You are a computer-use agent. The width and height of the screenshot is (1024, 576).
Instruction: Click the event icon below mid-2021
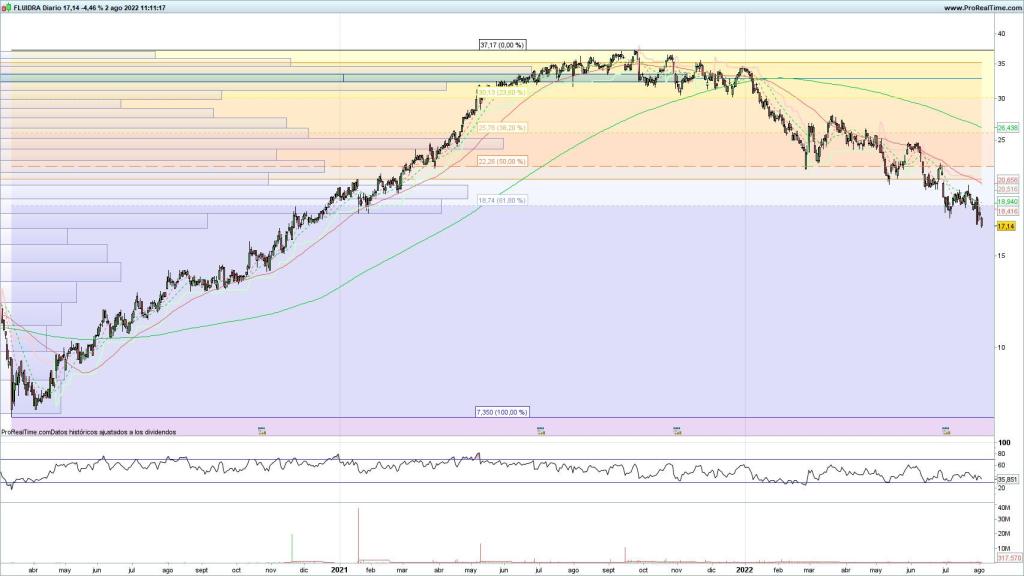[541, 432]
